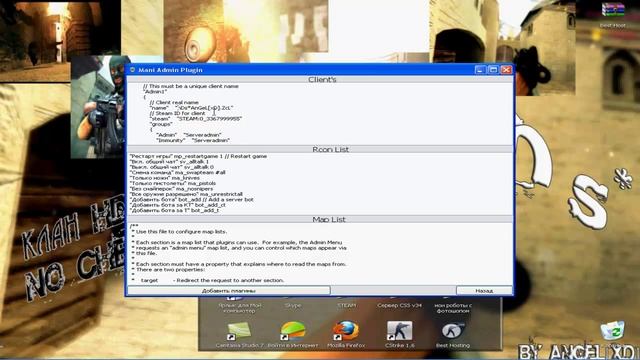Click the sv_alltalk 0 rcon line
The image size is (640, 360).
click(x=171, y=167)
